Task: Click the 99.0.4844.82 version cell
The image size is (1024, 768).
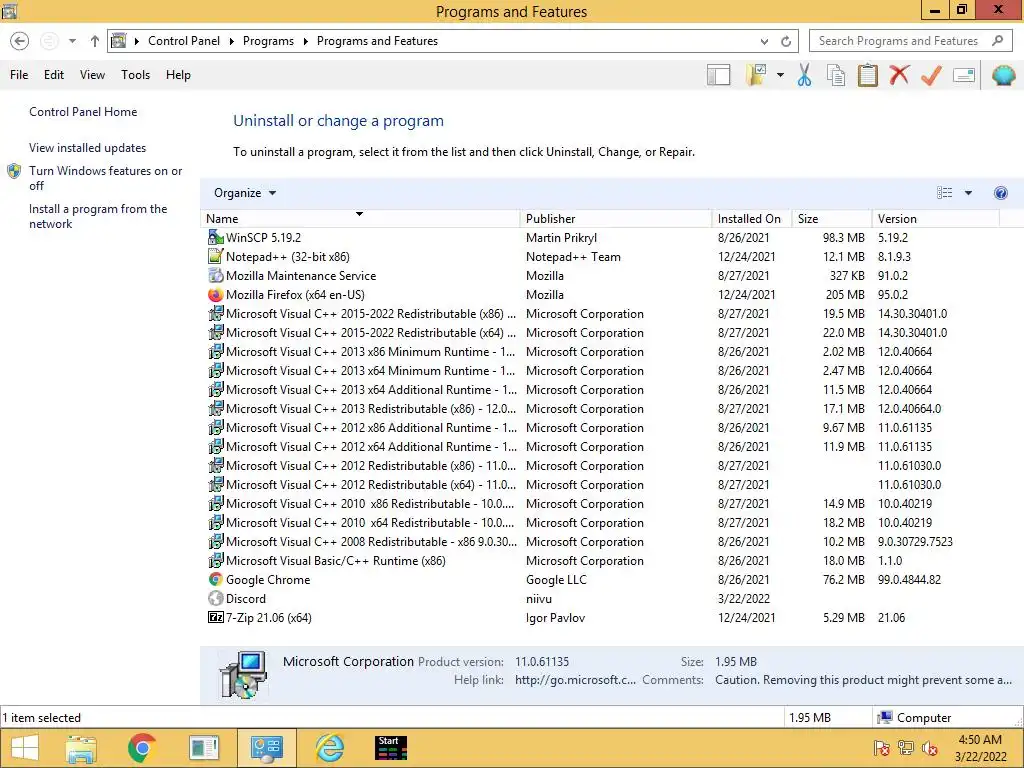Action: (909, 579)
